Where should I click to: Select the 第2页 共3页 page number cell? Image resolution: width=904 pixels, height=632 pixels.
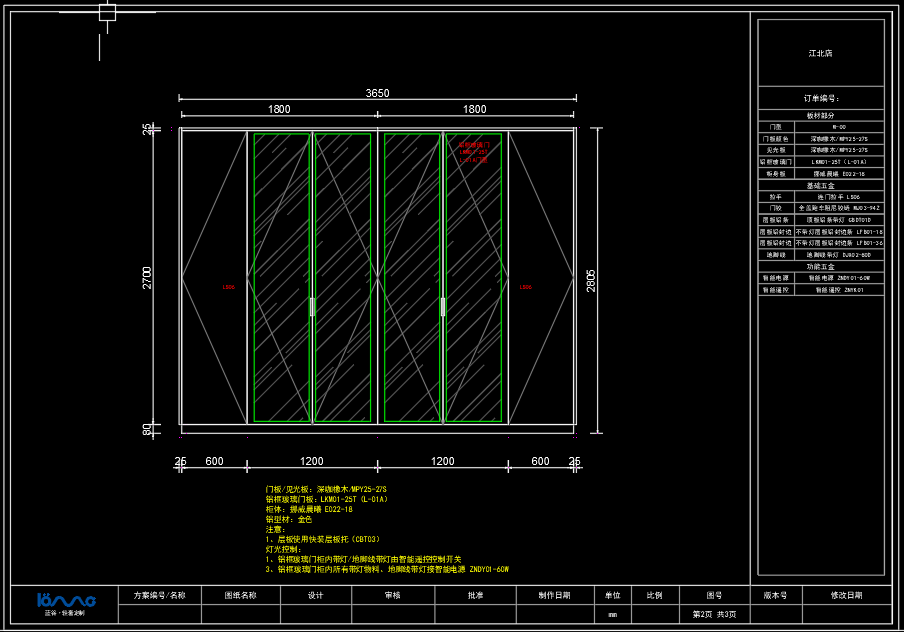714,614
